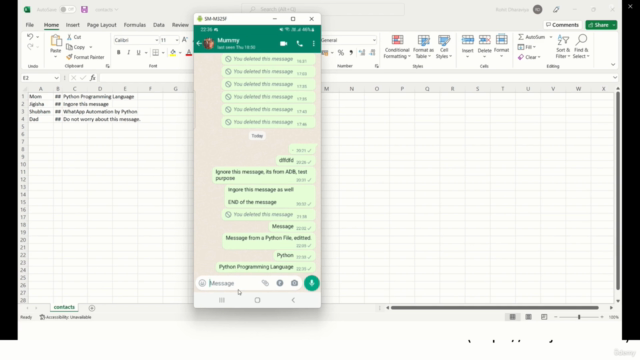Open Clipboard group dialog launcher
640x360 pixels.
108,66
